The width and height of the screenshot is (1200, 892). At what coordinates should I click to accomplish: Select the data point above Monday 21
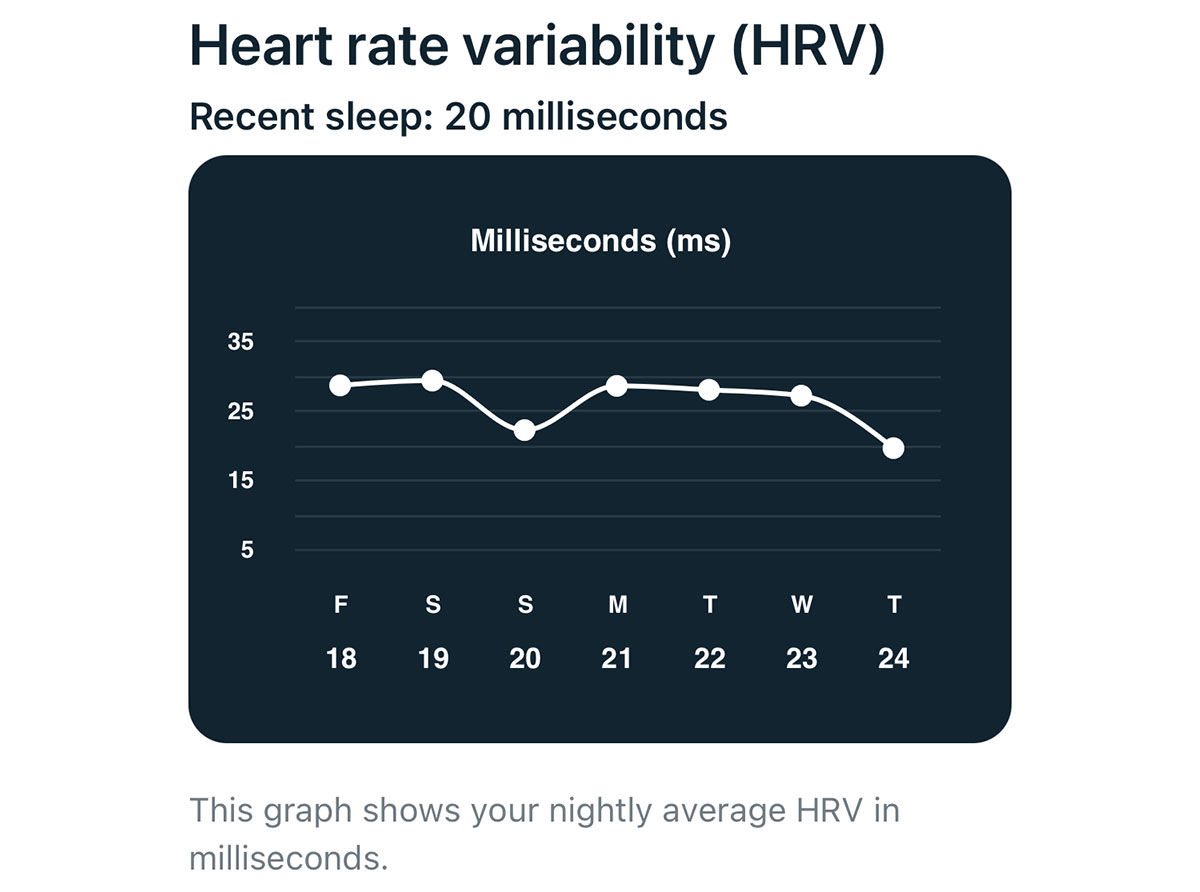pos(617,385)
